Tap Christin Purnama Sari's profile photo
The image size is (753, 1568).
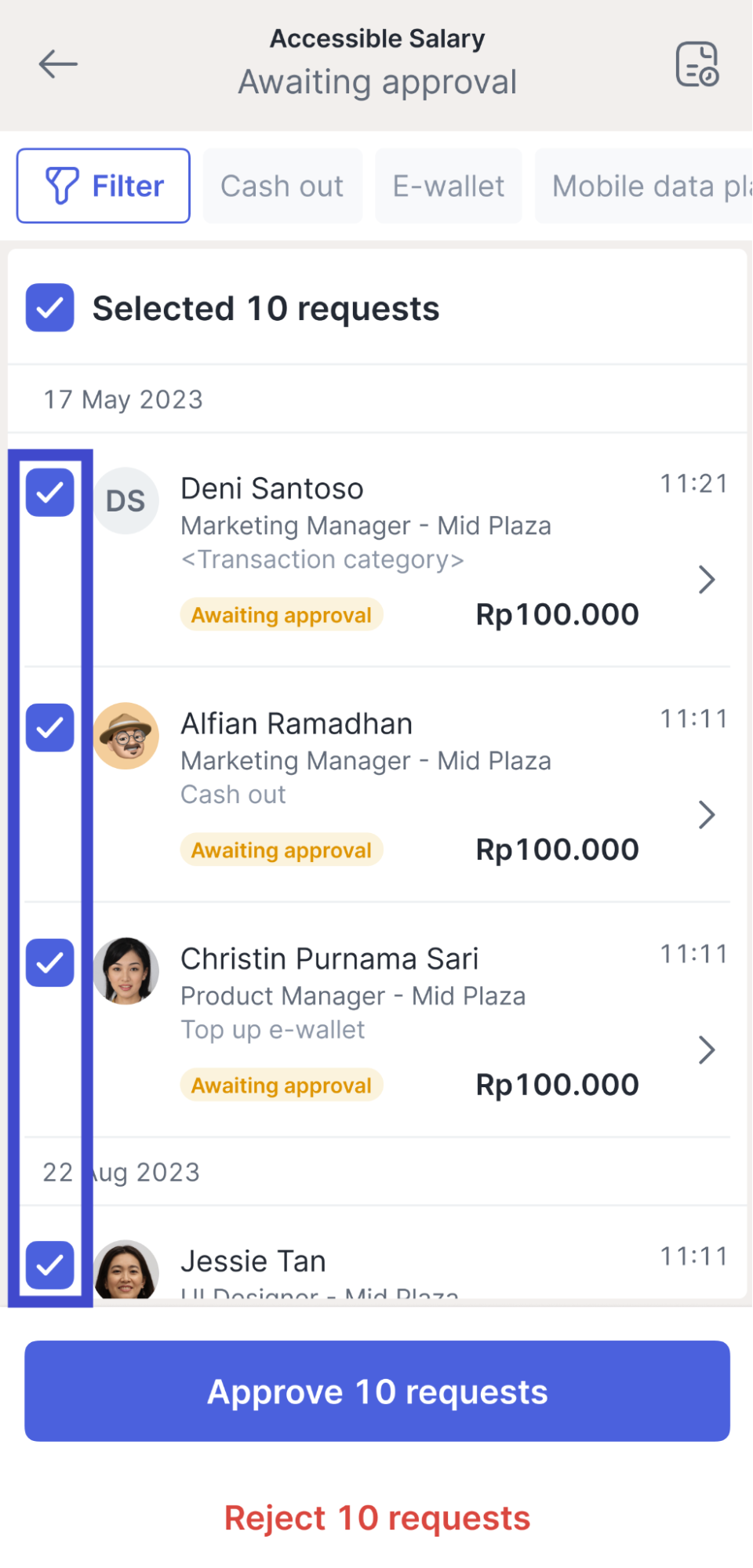(126, 970)
